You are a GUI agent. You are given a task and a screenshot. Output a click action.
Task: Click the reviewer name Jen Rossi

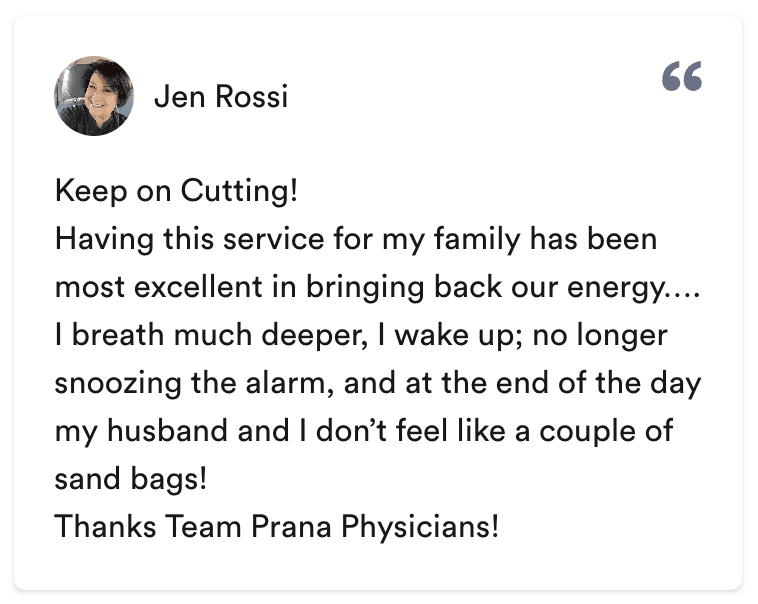point(221,97)
